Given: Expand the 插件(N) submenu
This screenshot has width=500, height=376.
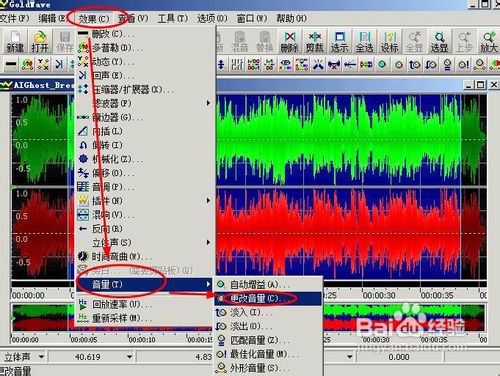Looking at the screenshot, I should [144, 201].
